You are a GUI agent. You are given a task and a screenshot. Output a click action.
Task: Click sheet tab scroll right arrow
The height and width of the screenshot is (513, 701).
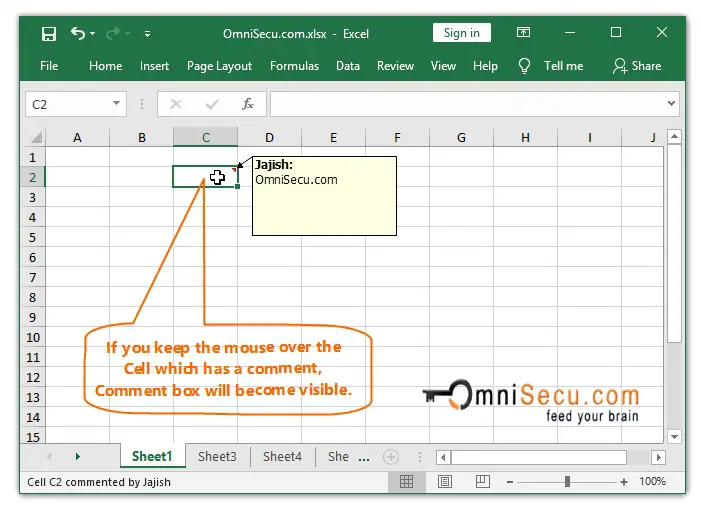(78, 456)
